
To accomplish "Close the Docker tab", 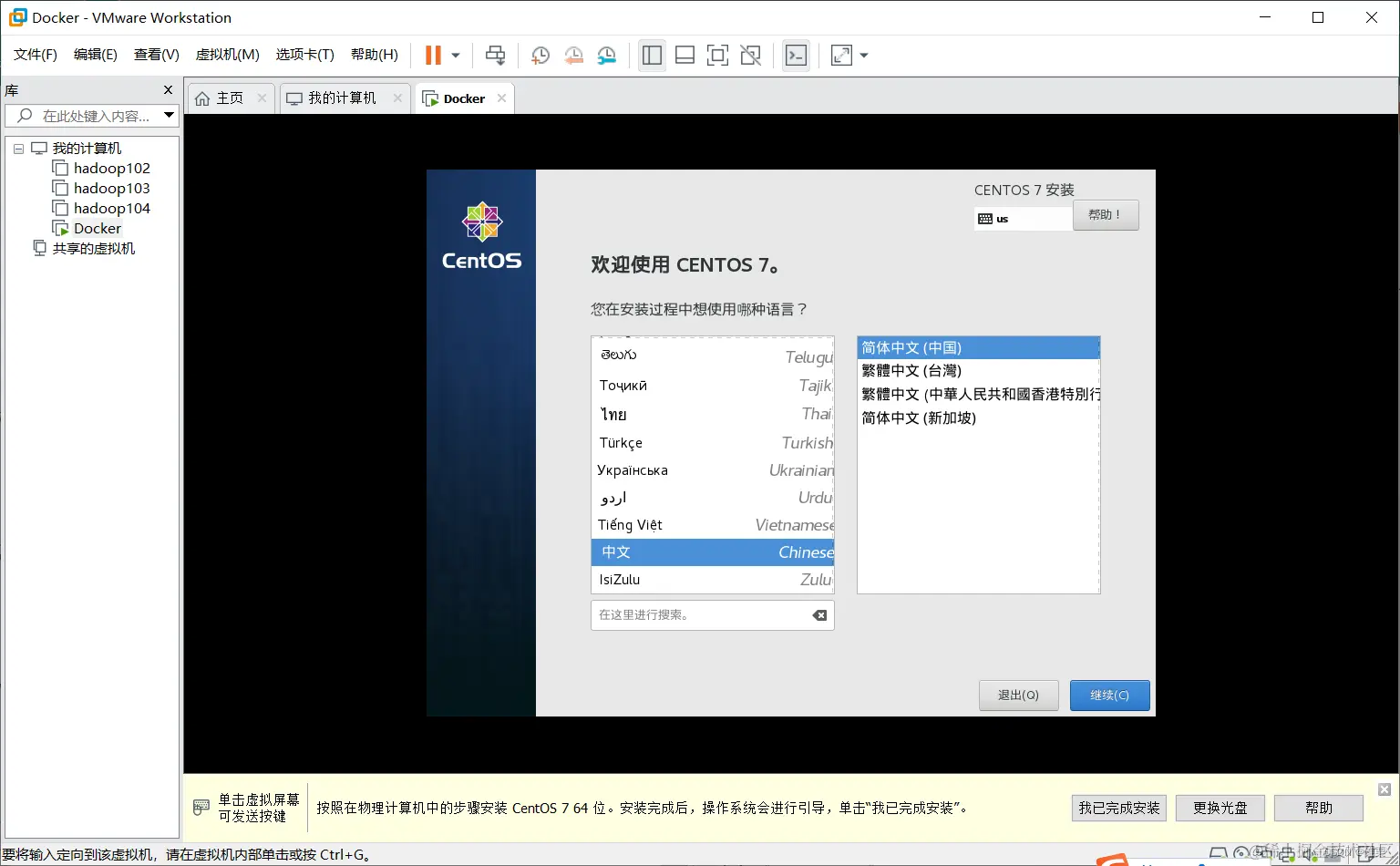I will point(502,98).
